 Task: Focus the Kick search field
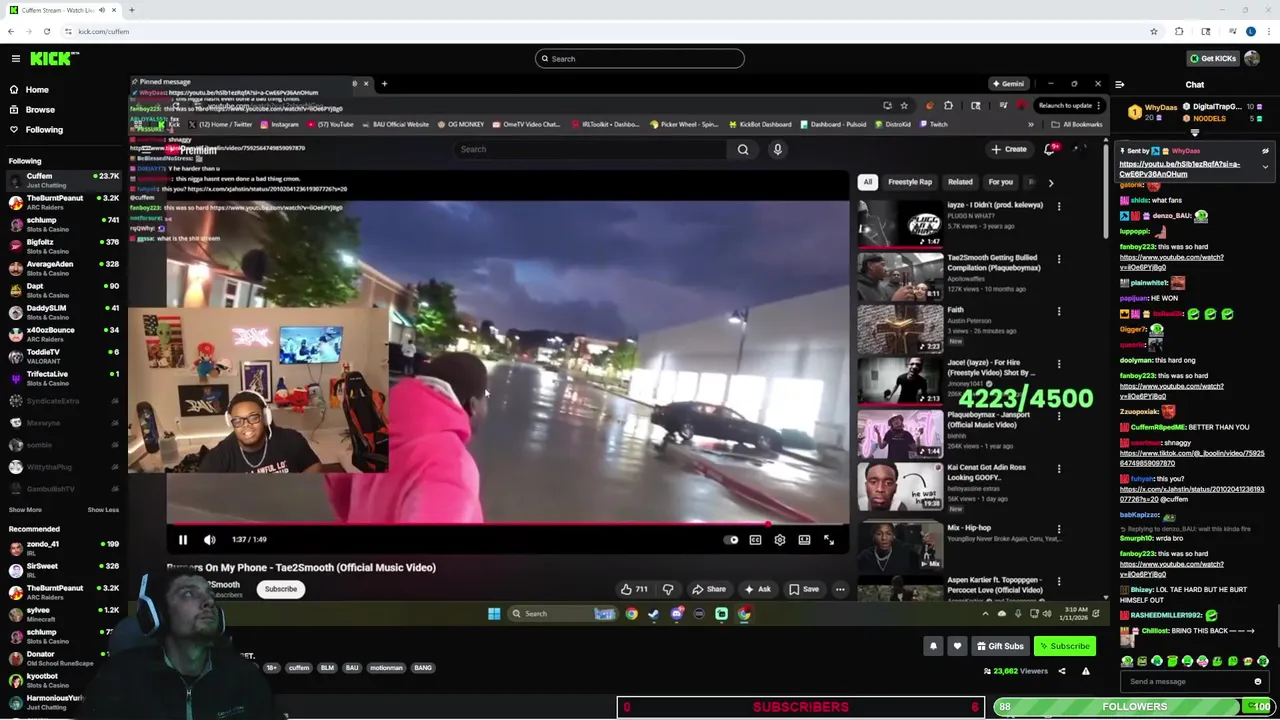640,59
